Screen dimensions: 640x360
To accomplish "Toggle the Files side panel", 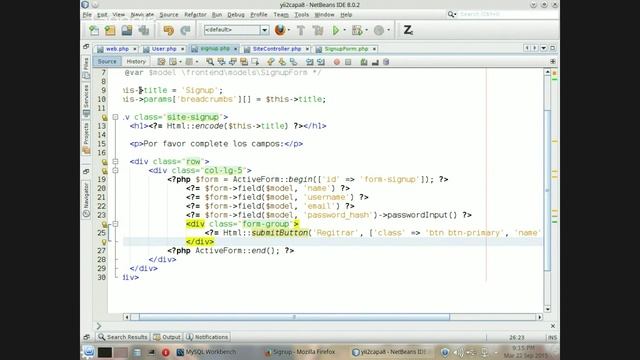I will coord(86,68).
